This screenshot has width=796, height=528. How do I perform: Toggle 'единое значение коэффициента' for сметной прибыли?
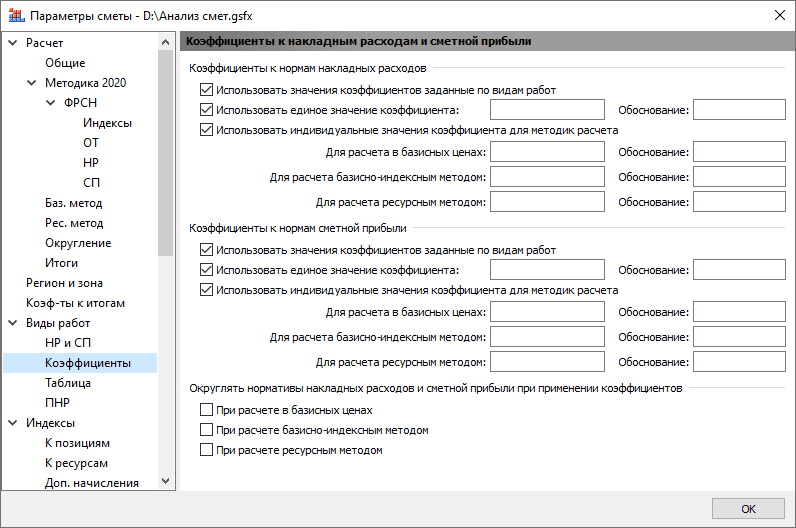pos(206,270)
